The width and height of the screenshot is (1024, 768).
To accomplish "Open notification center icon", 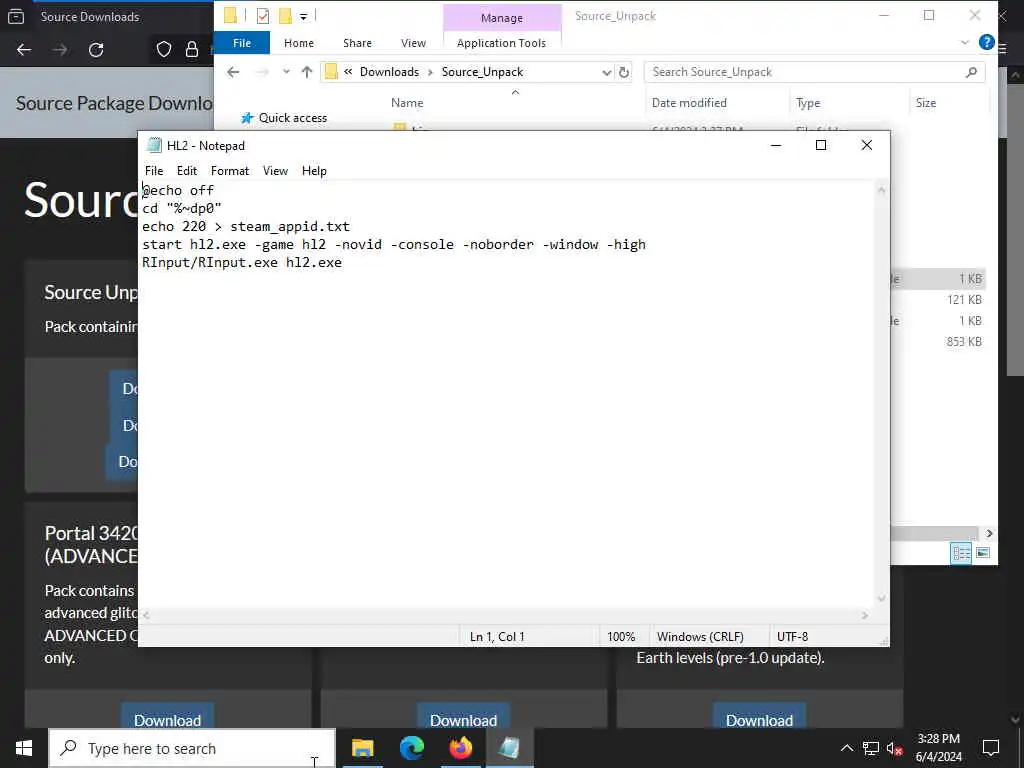I will pos(991,748).
